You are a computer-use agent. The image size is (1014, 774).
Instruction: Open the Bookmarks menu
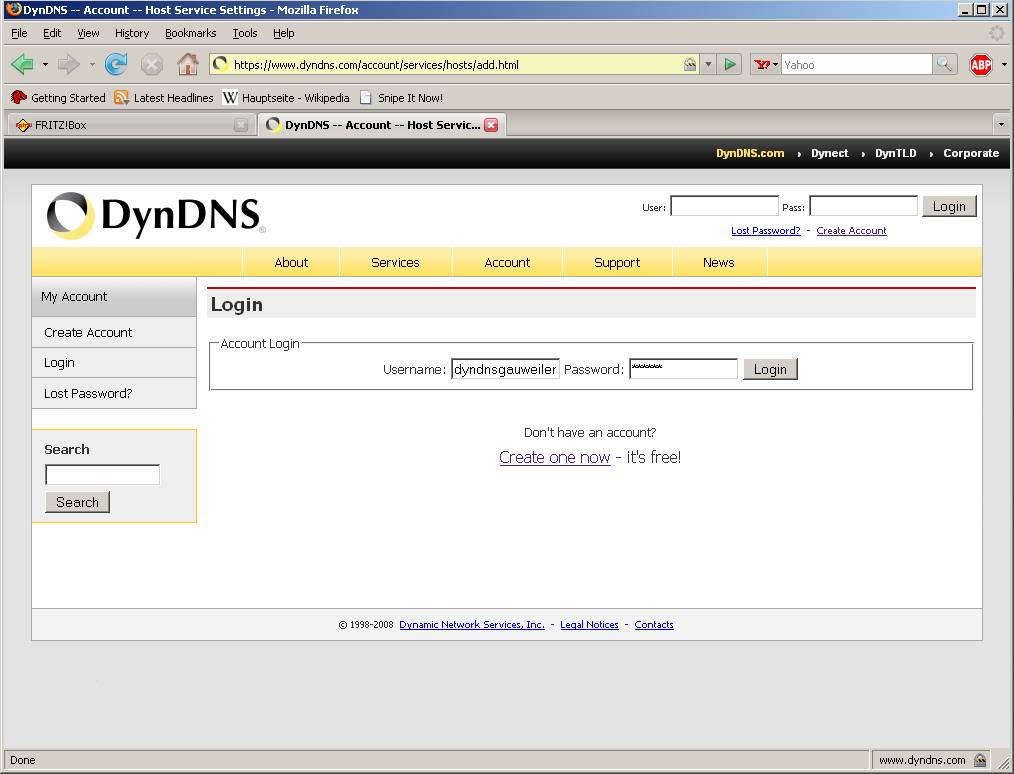[190, 33]
